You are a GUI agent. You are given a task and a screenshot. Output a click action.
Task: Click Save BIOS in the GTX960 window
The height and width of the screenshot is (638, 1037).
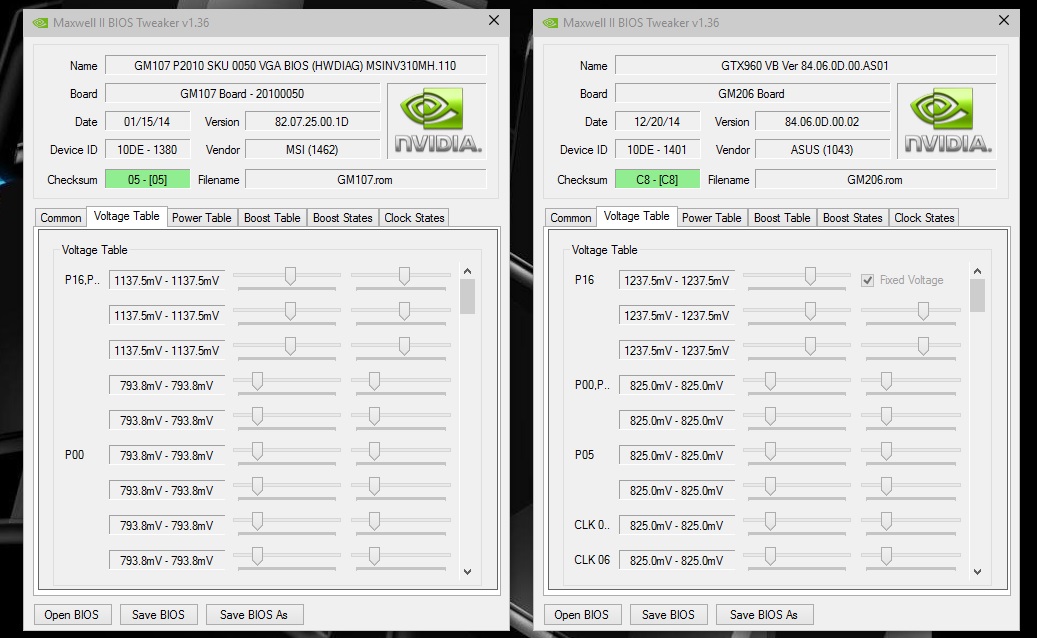[668, 615]
